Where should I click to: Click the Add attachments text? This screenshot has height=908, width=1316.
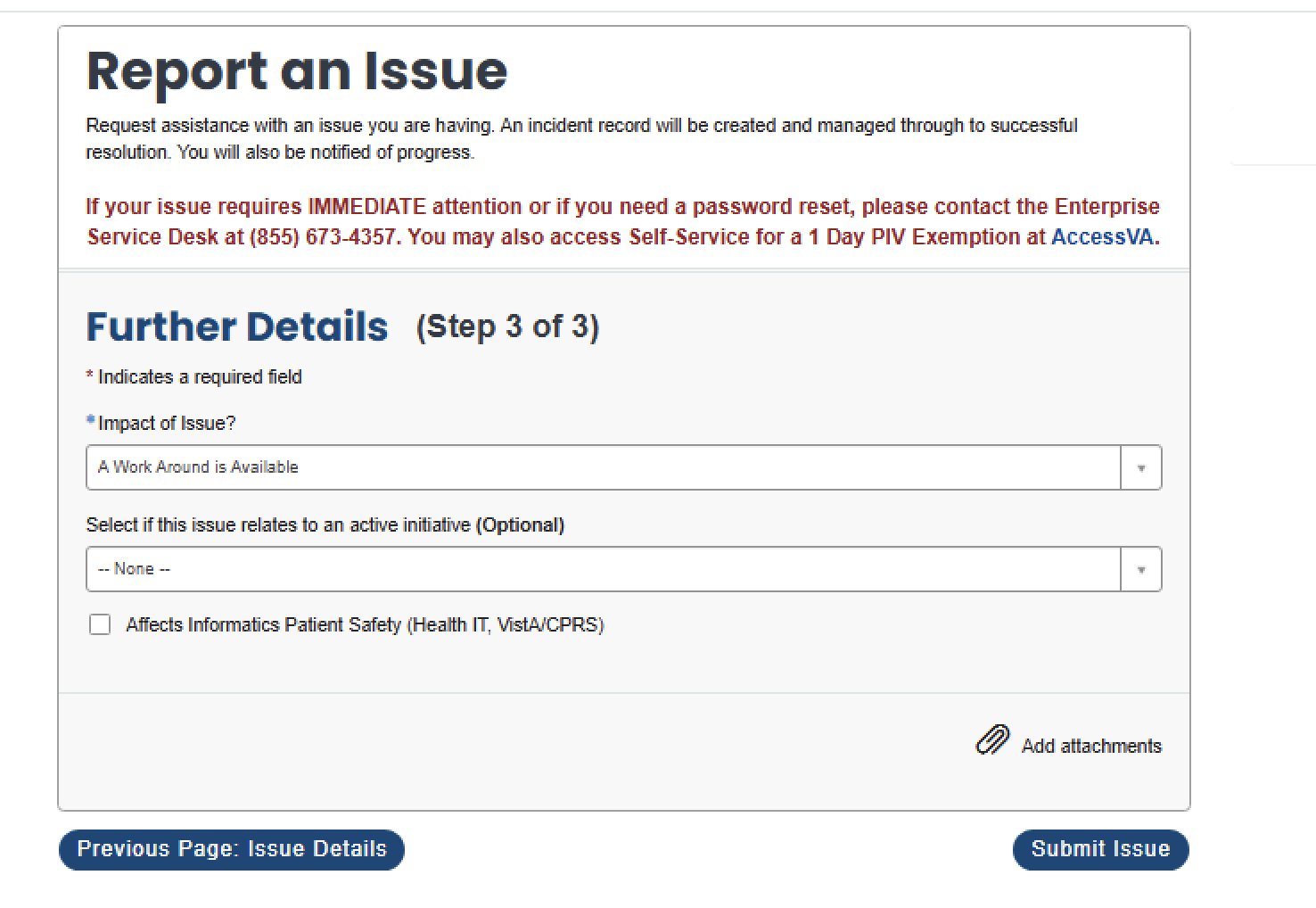tap(1091, 746)
